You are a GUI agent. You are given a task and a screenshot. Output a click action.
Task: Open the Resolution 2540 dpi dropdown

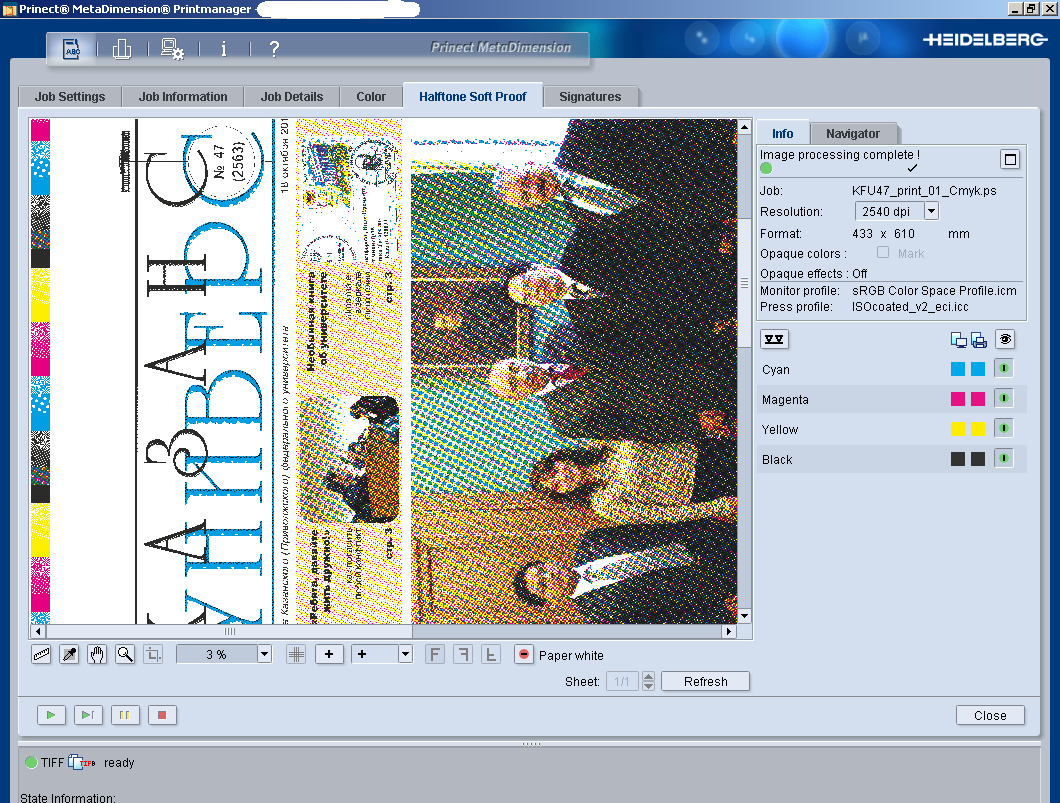[932, 211]
